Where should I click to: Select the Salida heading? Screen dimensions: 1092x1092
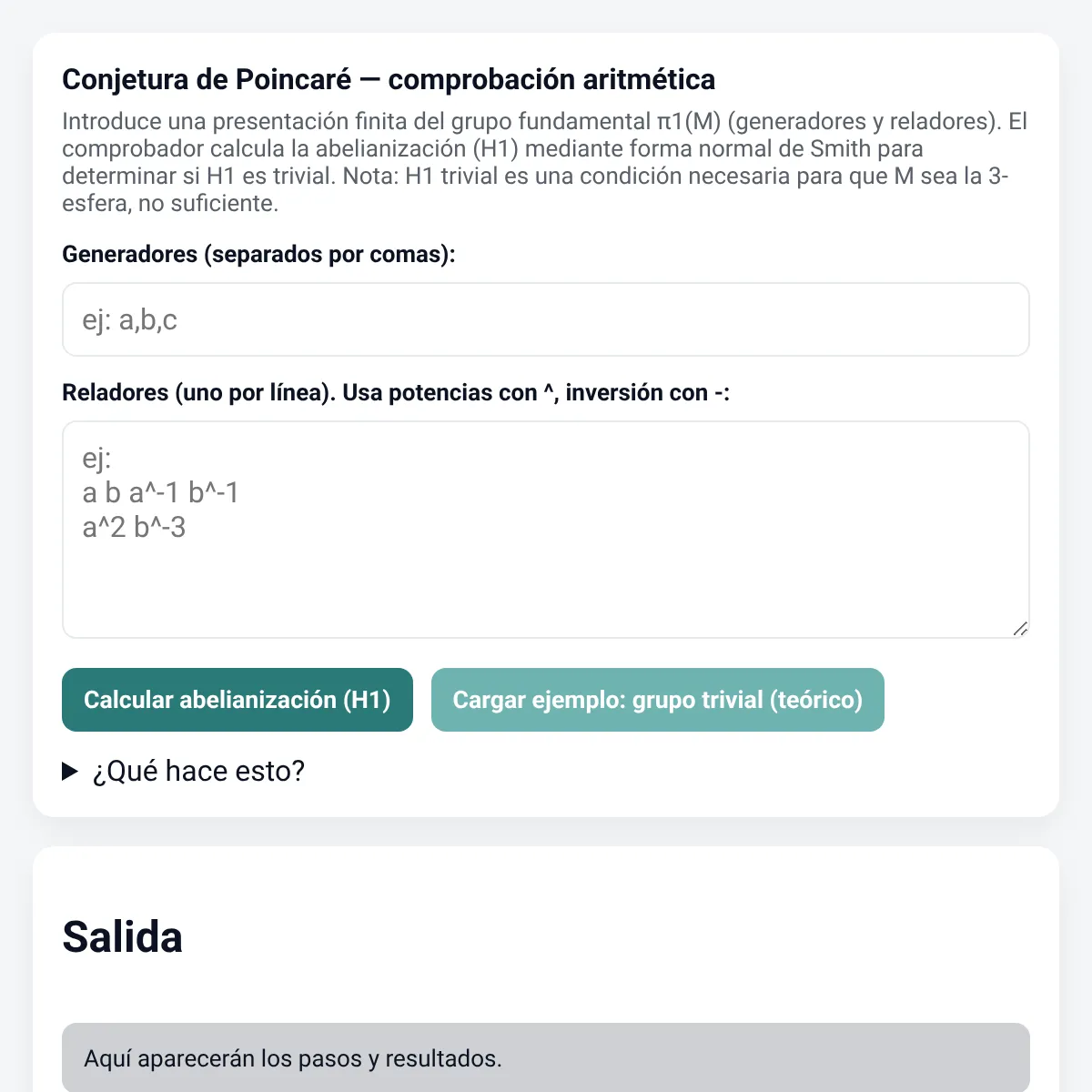[123, 937]
